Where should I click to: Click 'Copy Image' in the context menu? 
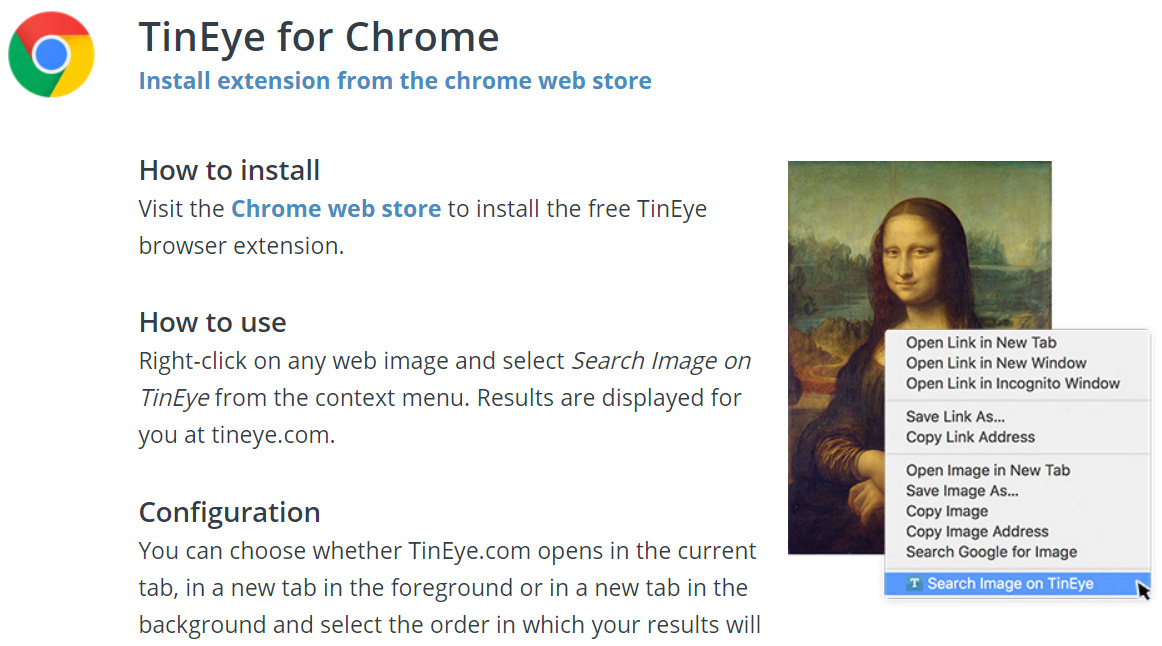click(947, 511)
